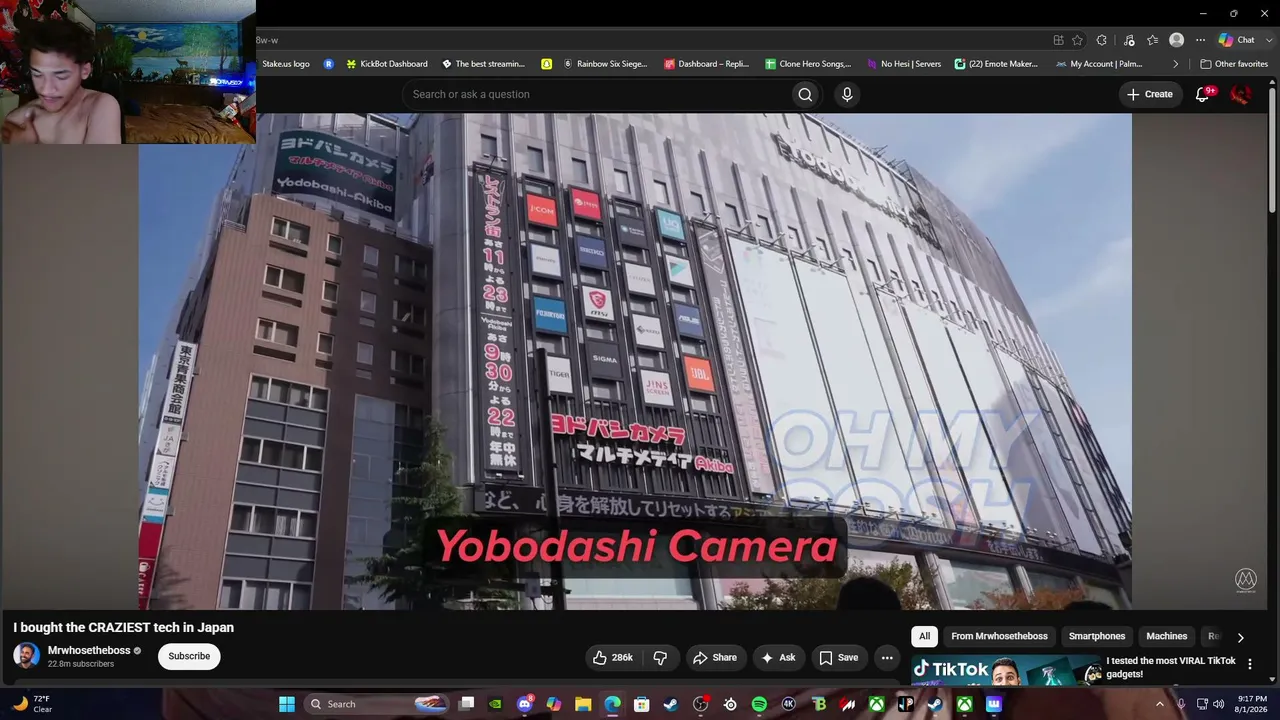Click the YouTube search magnifier button
Image resolution: width=1280 pixels, height=720 pixels.
tap(805, 94)
